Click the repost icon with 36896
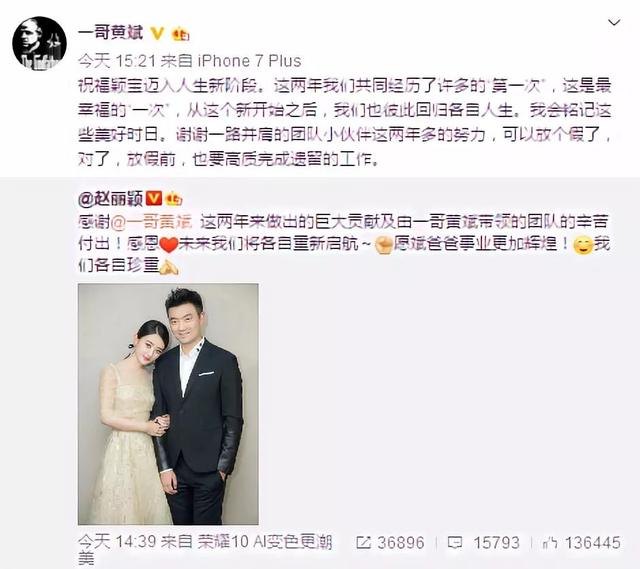This screenshot has height=569, width=640. click(363, 542)
